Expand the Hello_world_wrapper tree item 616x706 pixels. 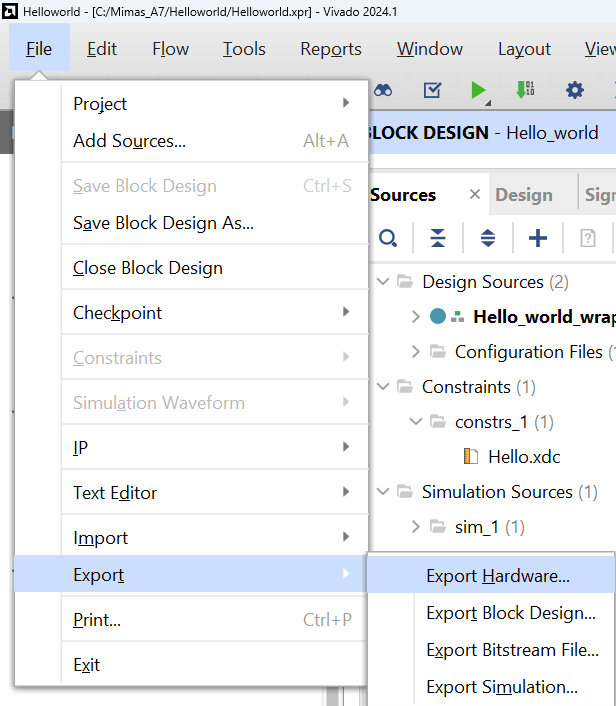(416, 317)
